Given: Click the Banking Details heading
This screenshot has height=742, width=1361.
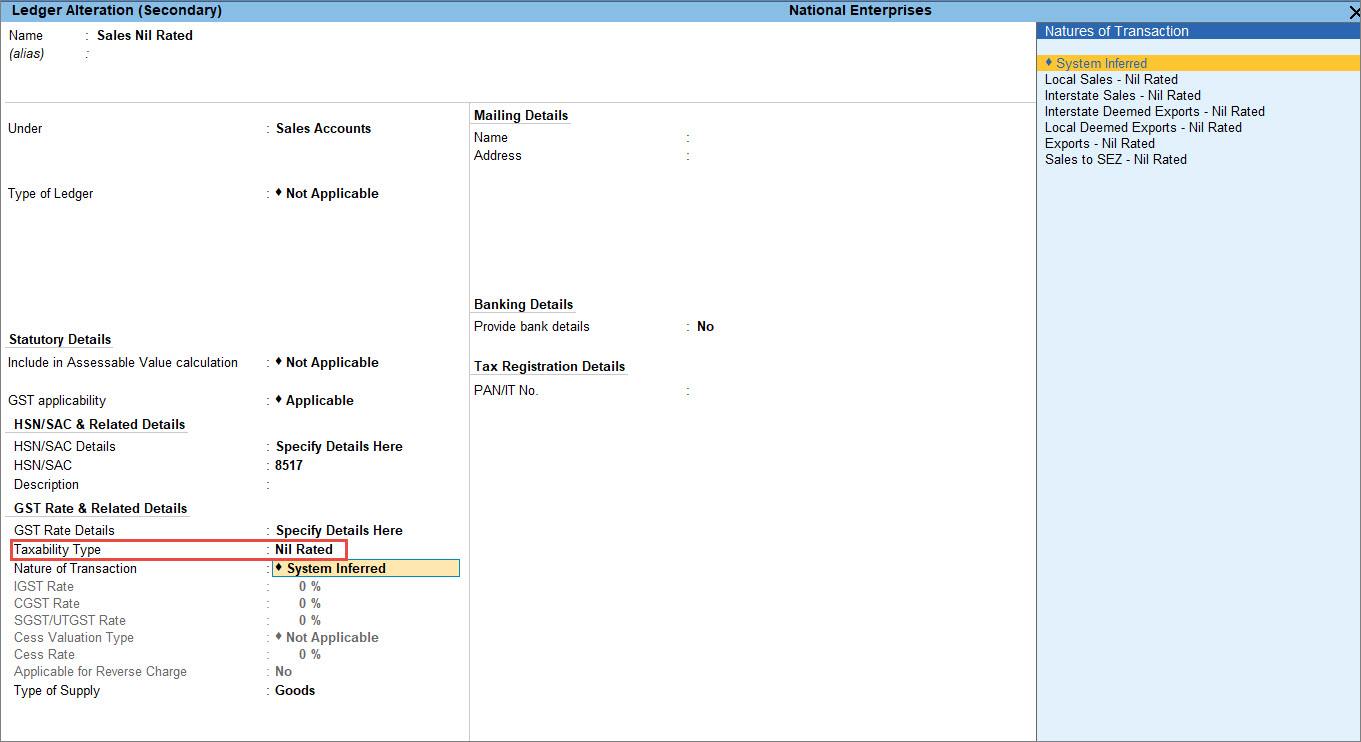Looking at the screenshot, I should point(524,304).
